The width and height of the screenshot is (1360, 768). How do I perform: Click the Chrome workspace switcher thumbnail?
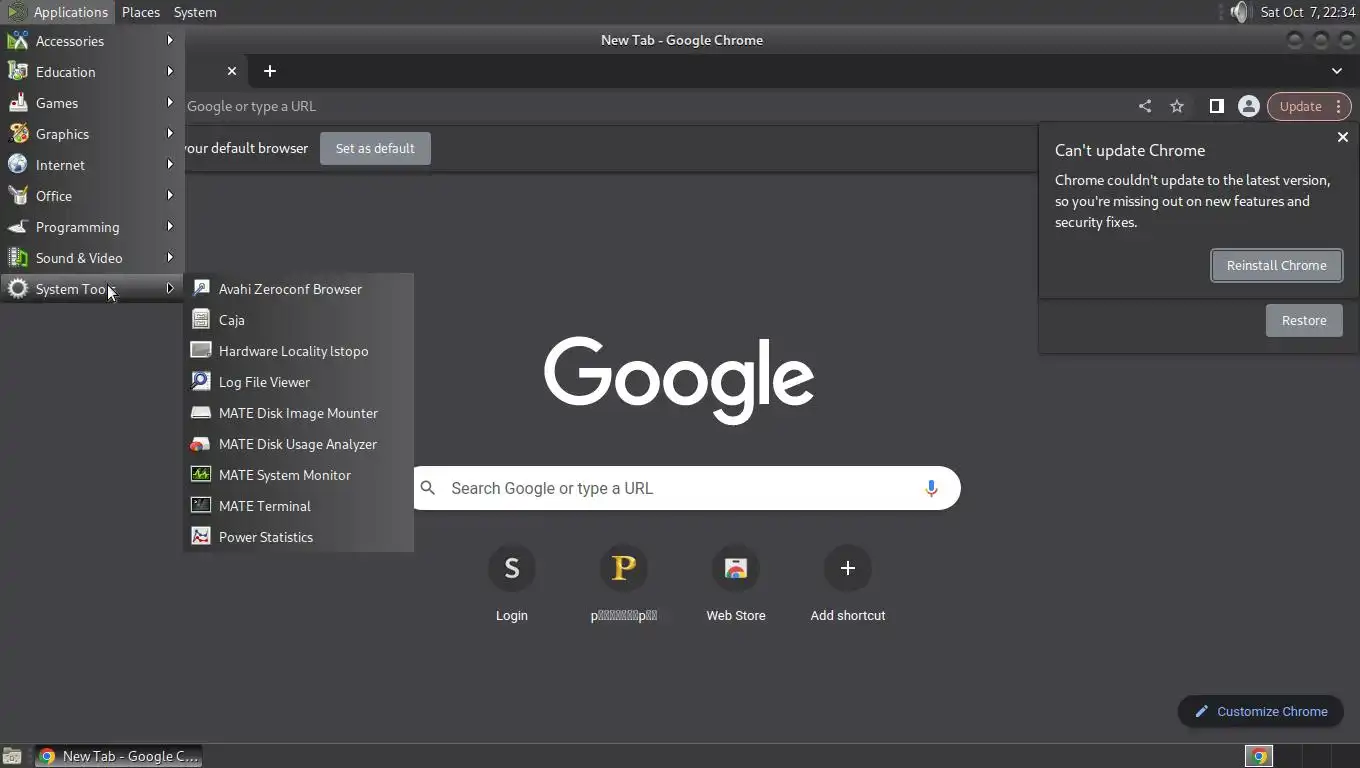pyautogui.click(x=1260, y=756)
